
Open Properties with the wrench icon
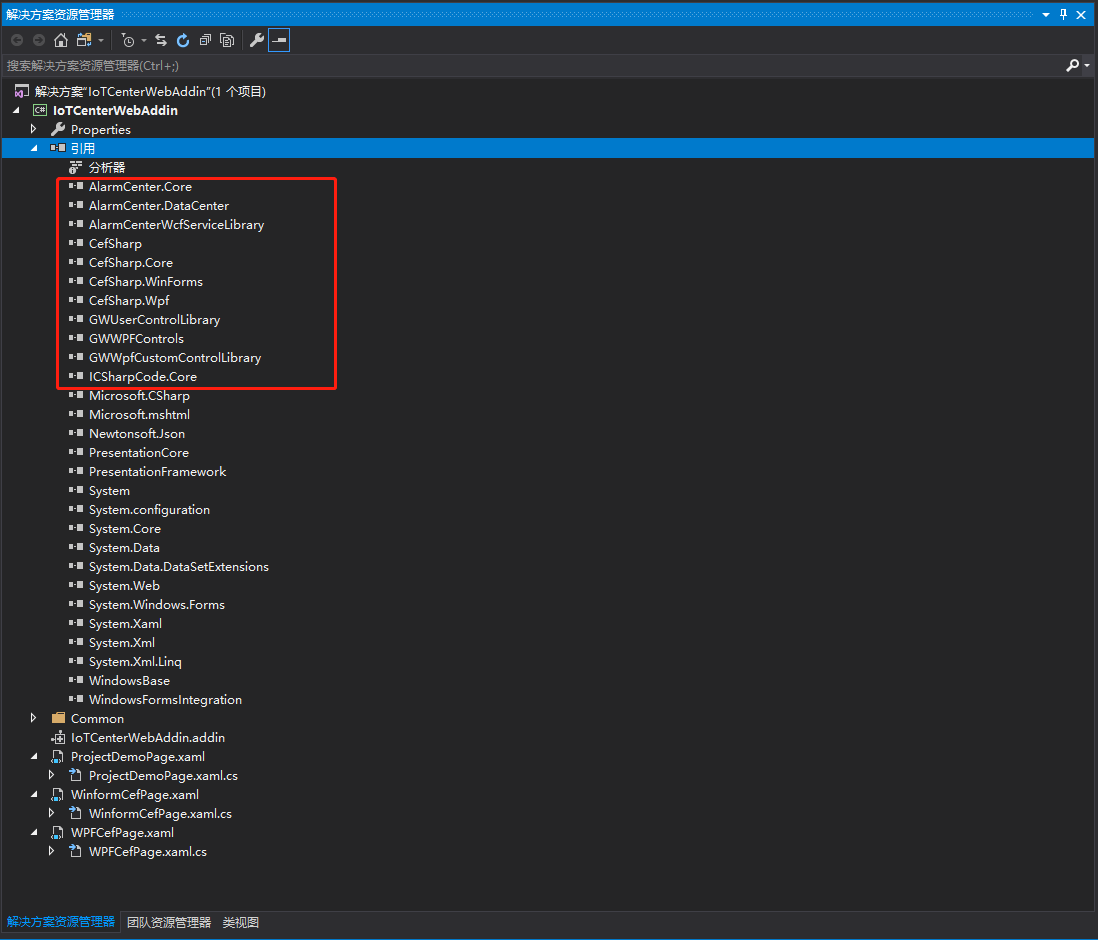[x=257, y=40]
